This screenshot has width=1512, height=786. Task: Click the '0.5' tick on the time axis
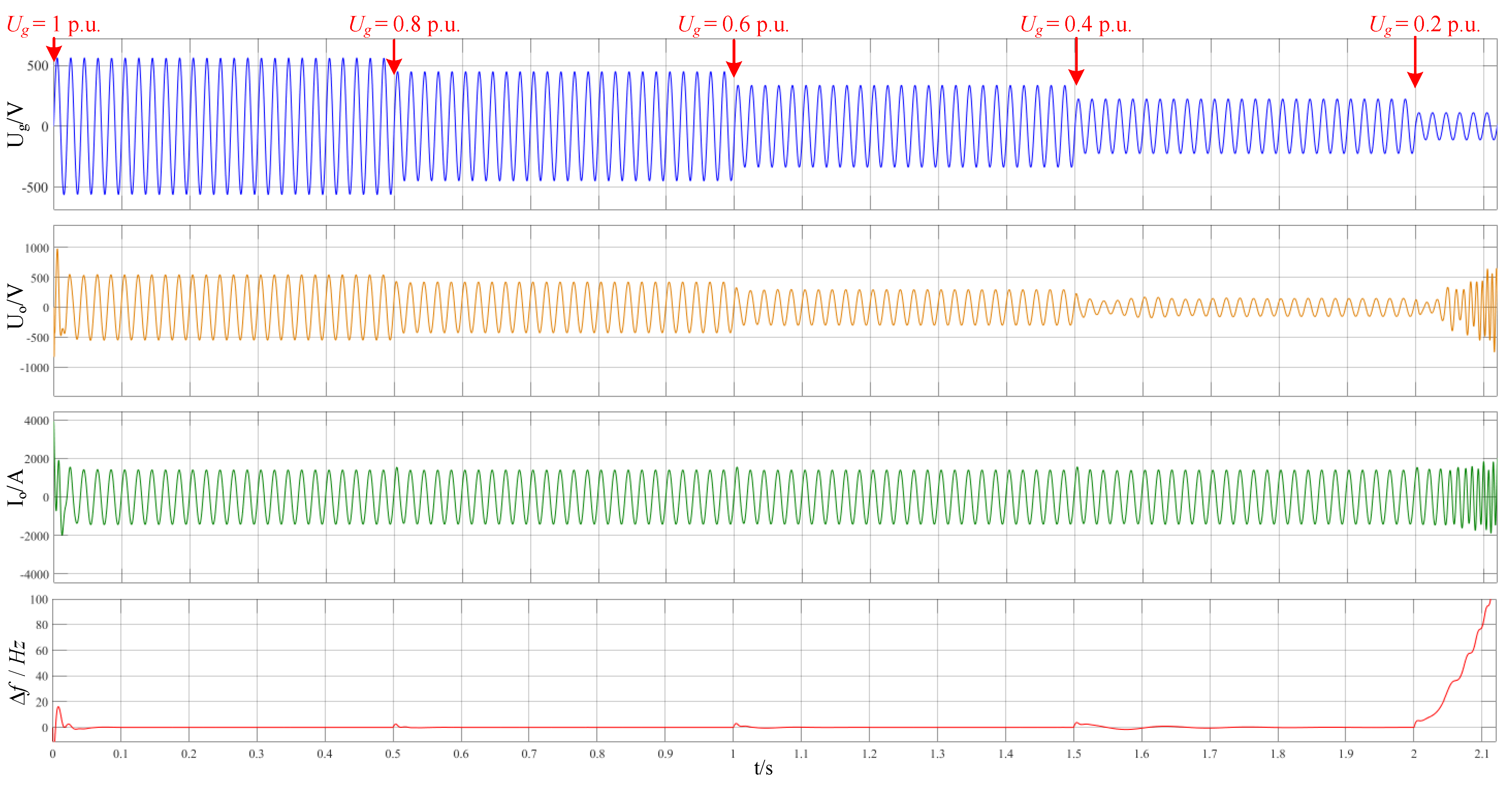[393, 754]
